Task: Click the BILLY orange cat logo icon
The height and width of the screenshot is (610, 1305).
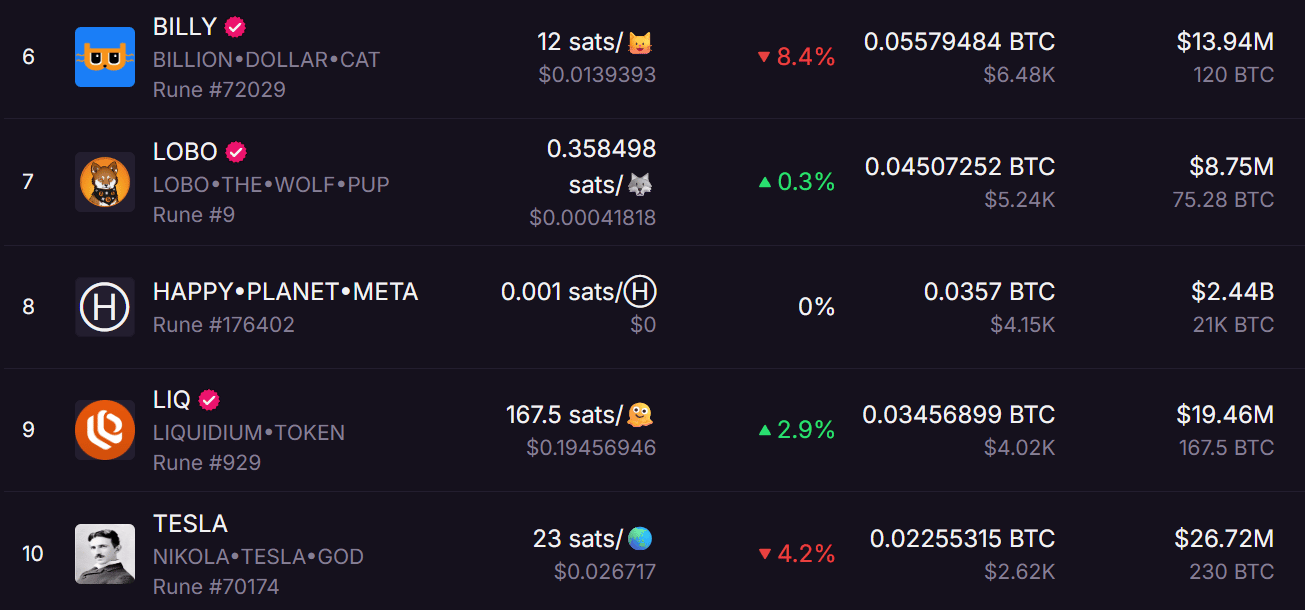Action: coord(105,57)
